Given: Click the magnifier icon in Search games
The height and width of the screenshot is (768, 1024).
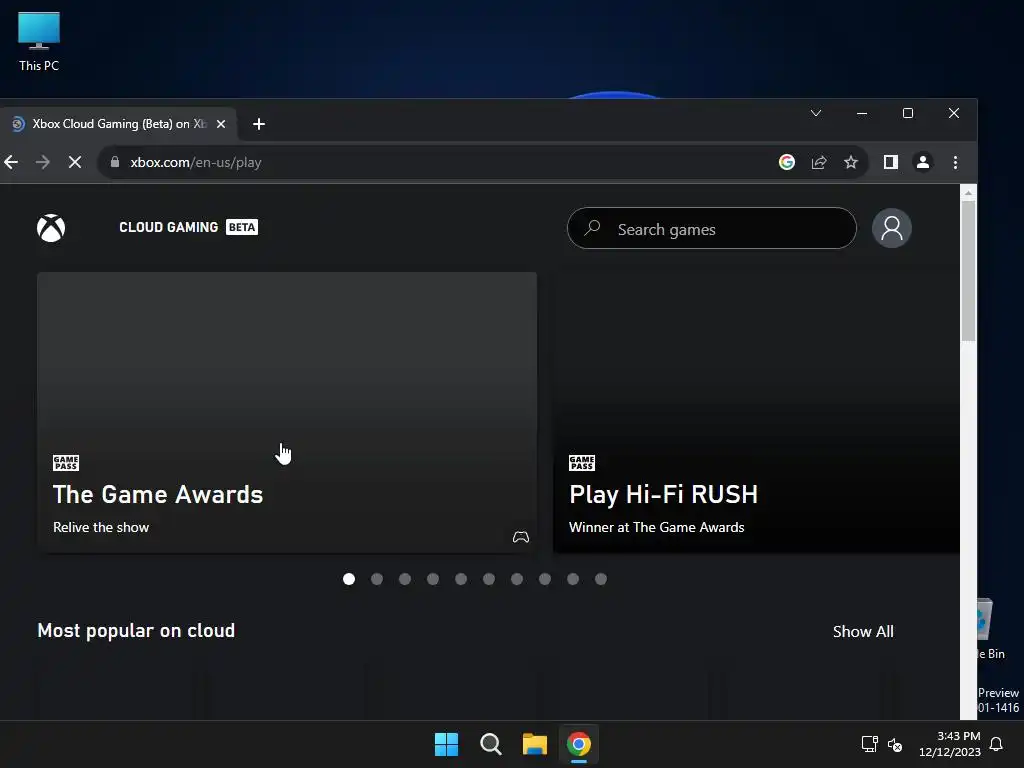Looking at the screenshot, I should point(592,228).
